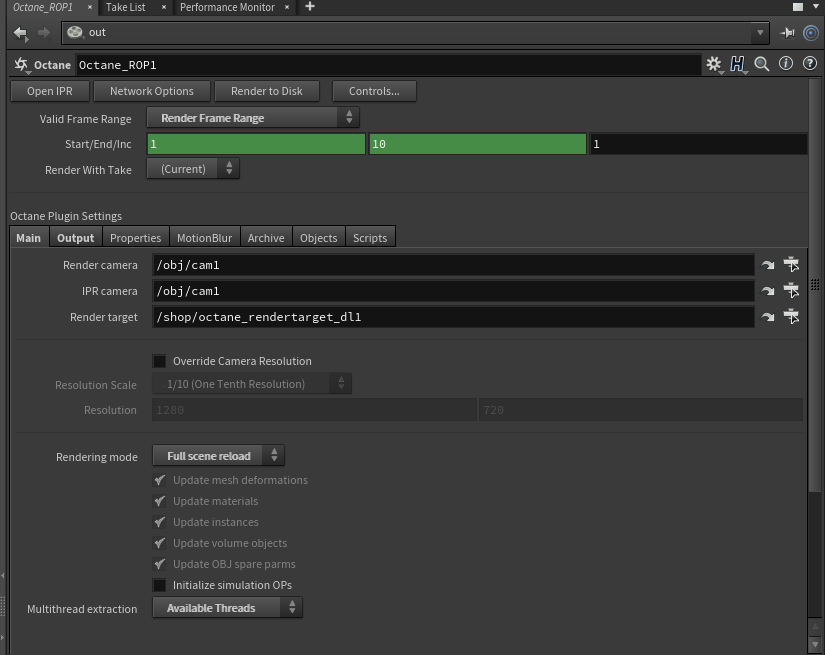Screen dimensions: 825x655
Task: Open the question mark help icon
Action: coord(810,64)
